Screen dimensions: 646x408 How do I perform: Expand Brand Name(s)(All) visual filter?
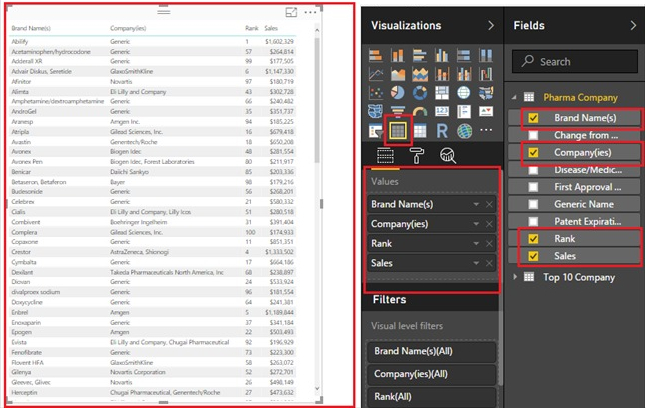point(431,352)
